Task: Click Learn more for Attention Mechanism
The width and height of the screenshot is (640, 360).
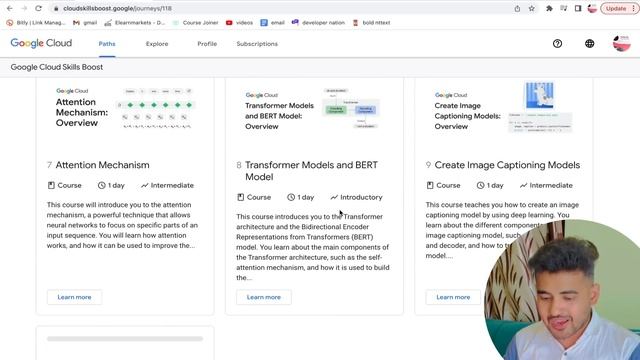Action: (x=74, y=297)
